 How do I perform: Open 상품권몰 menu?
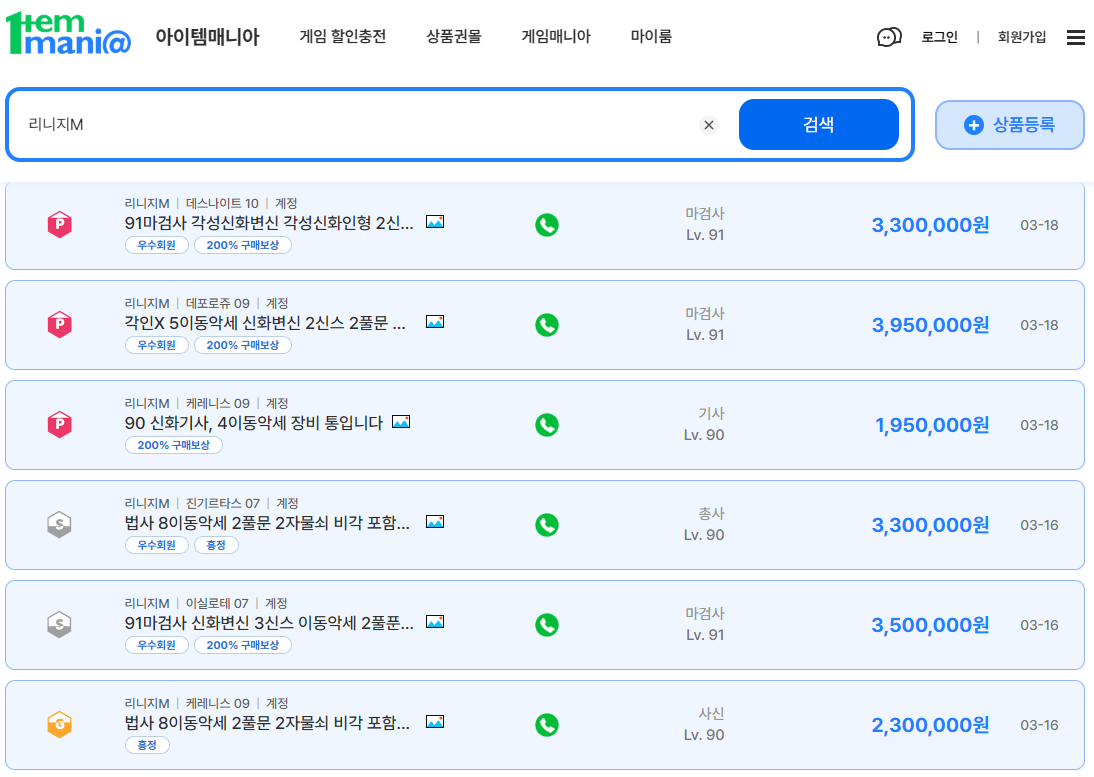pyautogui.click(x=454, y=36)
